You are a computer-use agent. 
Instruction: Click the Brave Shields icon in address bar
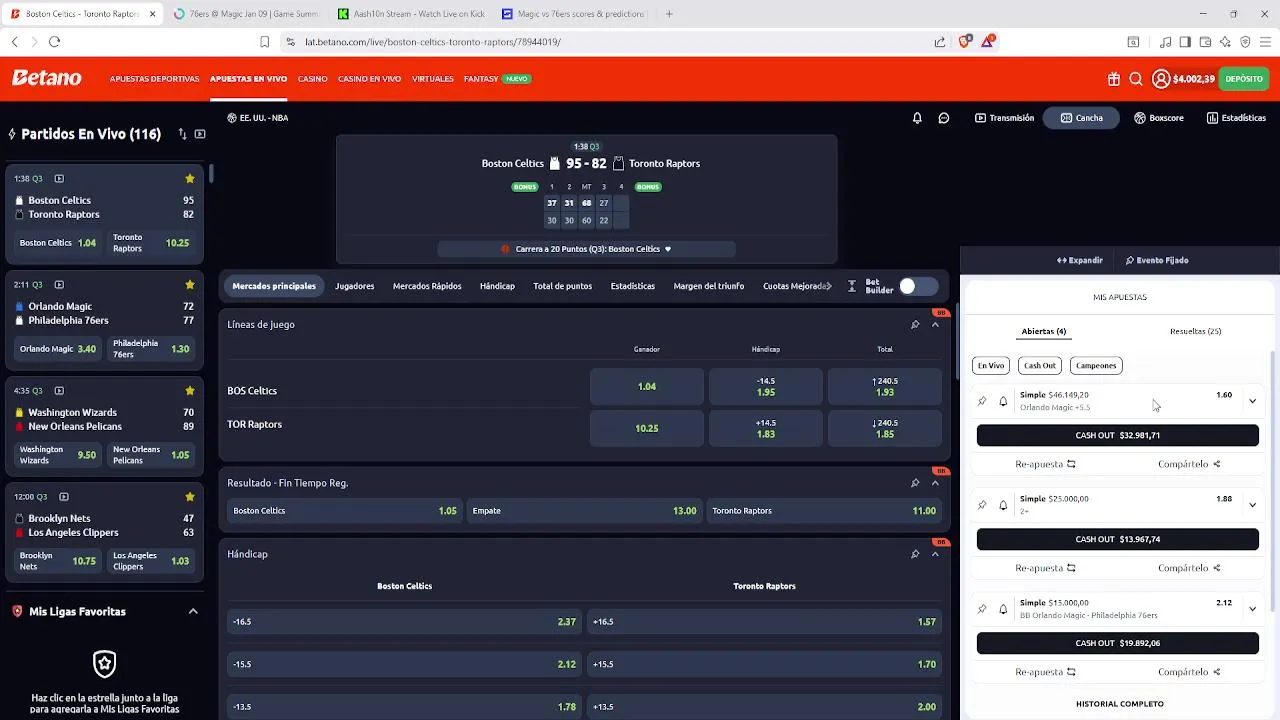(965, 42)
